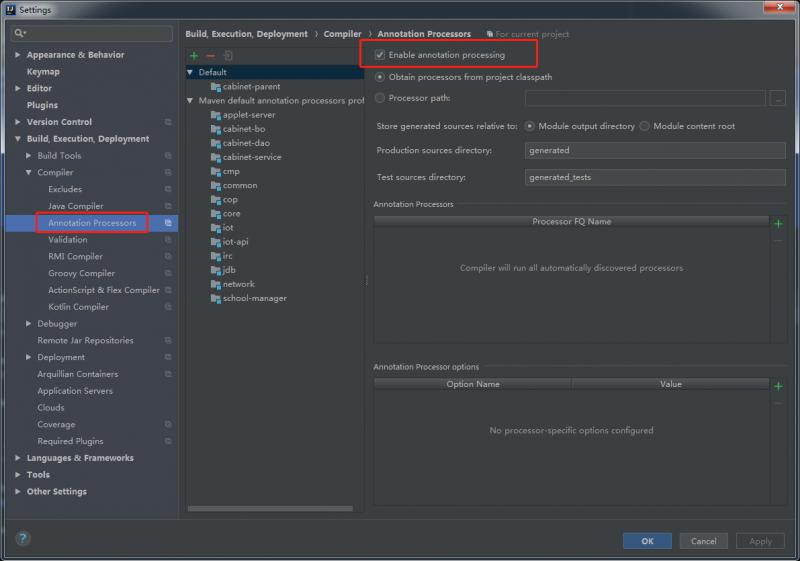Select Annotation Processors in the settings tree
The width and height of the screenshot is (800, 561).
coord(92,223)
